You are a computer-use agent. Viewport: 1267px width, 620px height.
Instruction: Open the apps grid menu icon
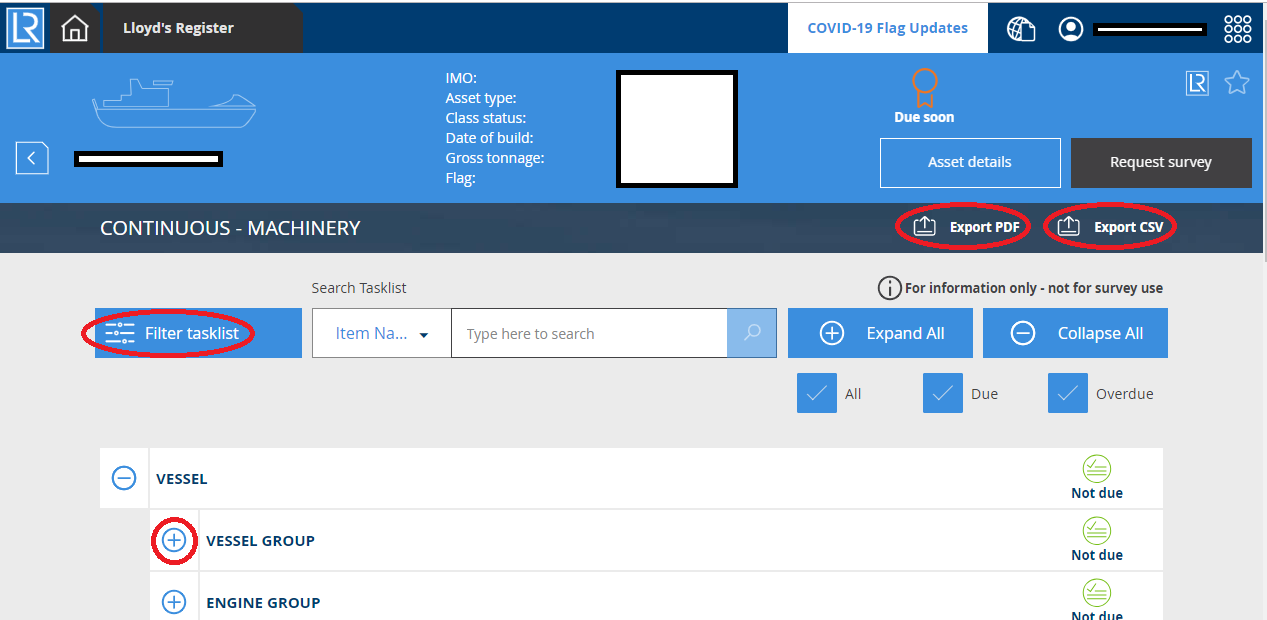click(1238, 29)
